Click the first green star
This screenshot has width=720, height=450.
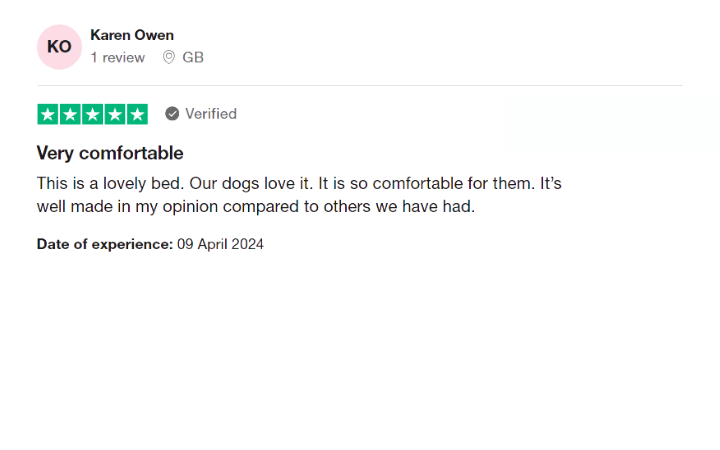(x=48, y=114)
